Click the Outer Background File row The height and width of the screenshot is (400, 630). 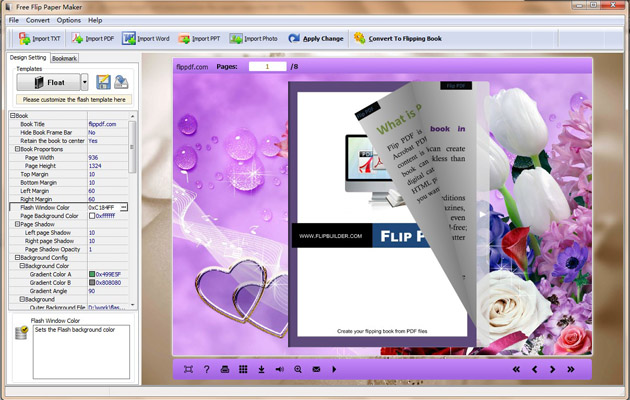coord(69,307)
